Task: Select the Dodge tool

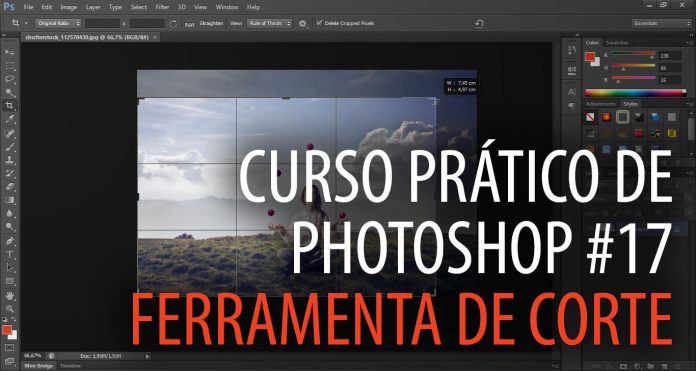Action: (x=9, y=227)
